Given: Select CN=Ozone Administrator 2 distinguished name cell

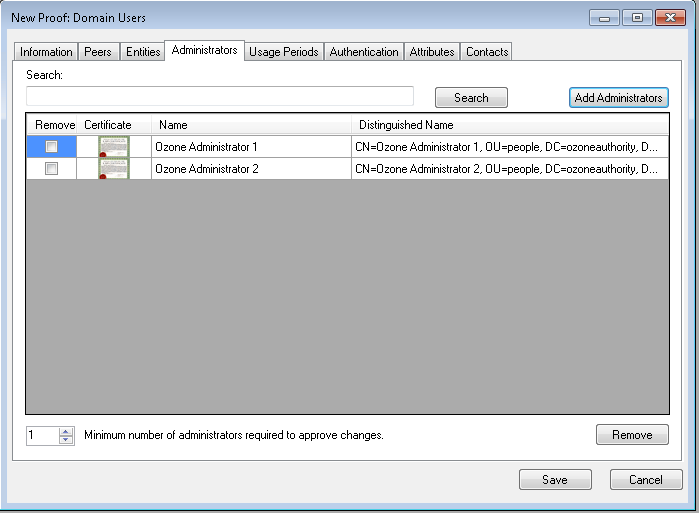Looking at the screenshot, I should (510, 169).
